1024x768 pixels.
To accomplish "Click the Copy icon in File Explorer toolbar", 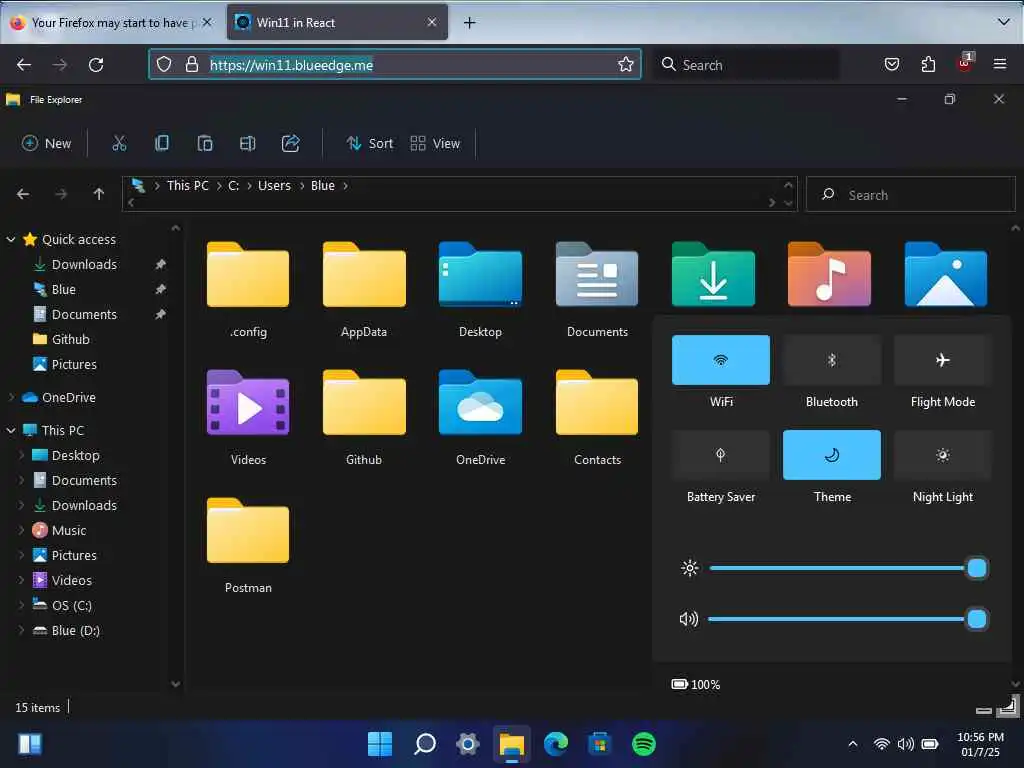I will (x=162, y=143).
